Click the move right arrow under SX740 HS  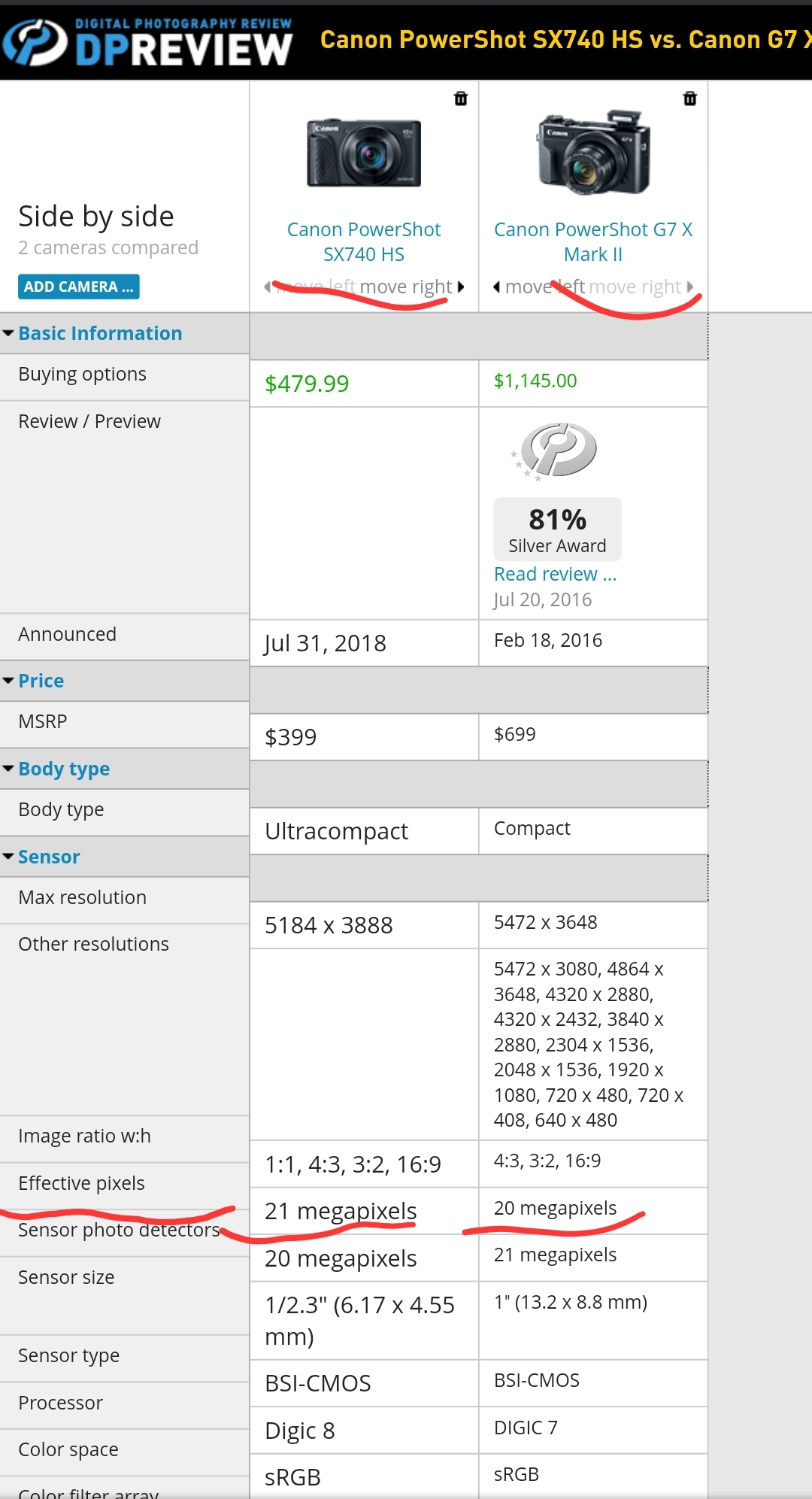point(461,287)
